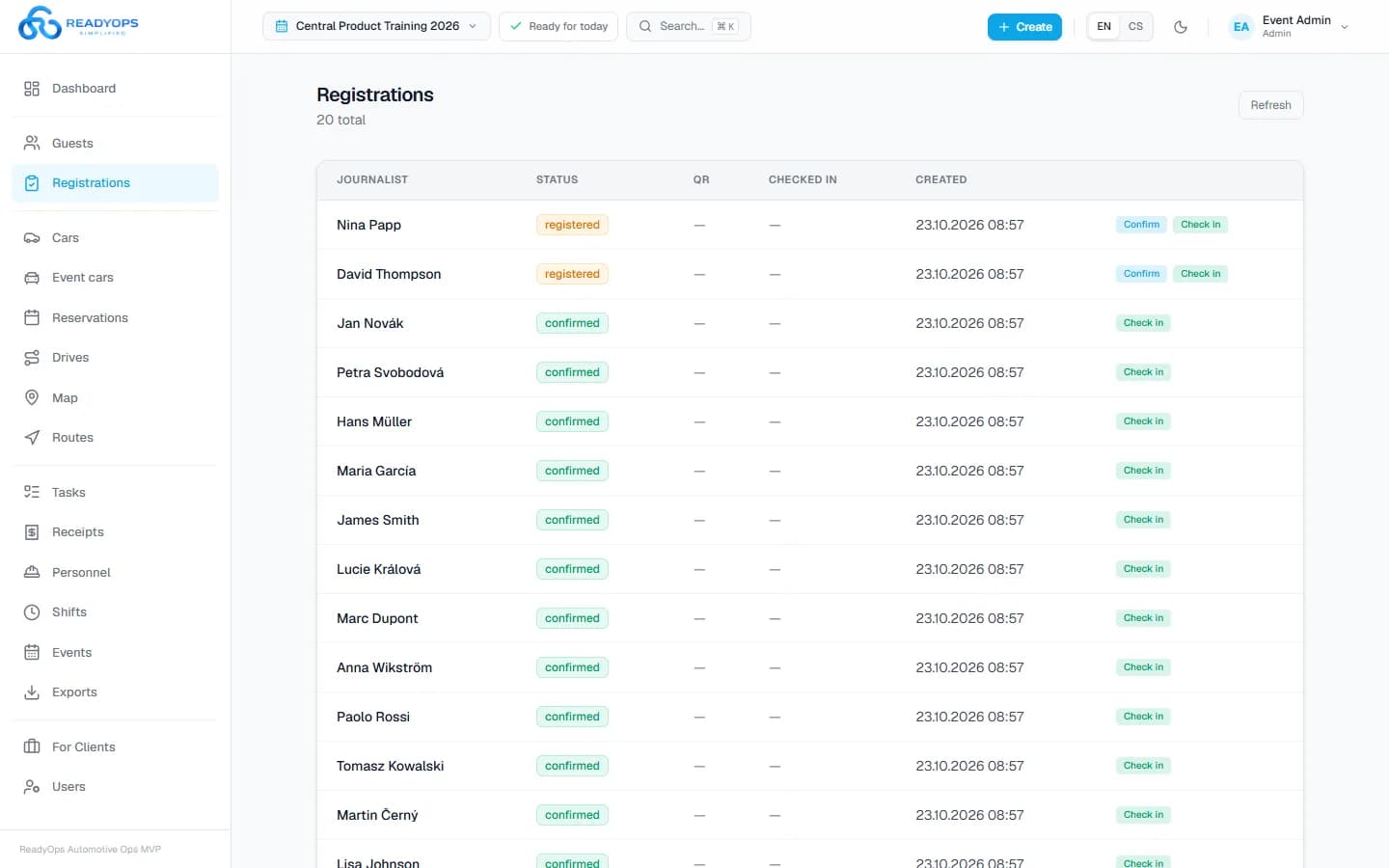The image size is (1389, 868).
Task: Click the Ready for today button
Action: [x=558, y=27]
